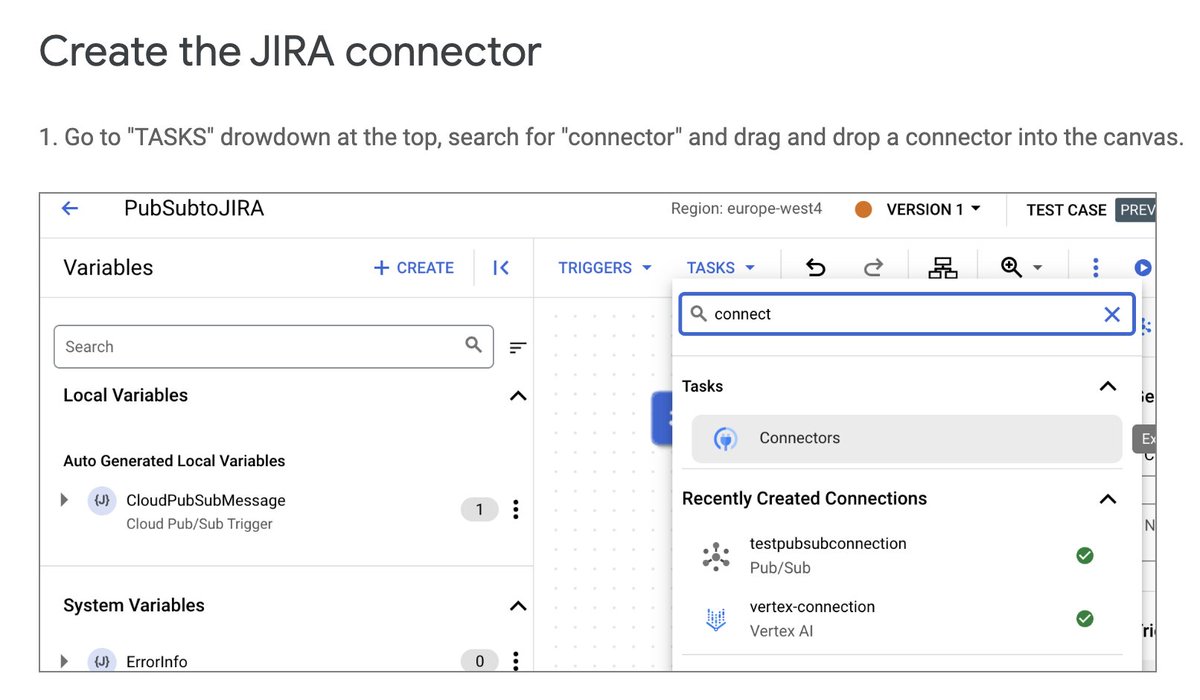The image size is (1200, 700).
Task: Clear the connect search using the X icon
Action: tap(1112, 314)
